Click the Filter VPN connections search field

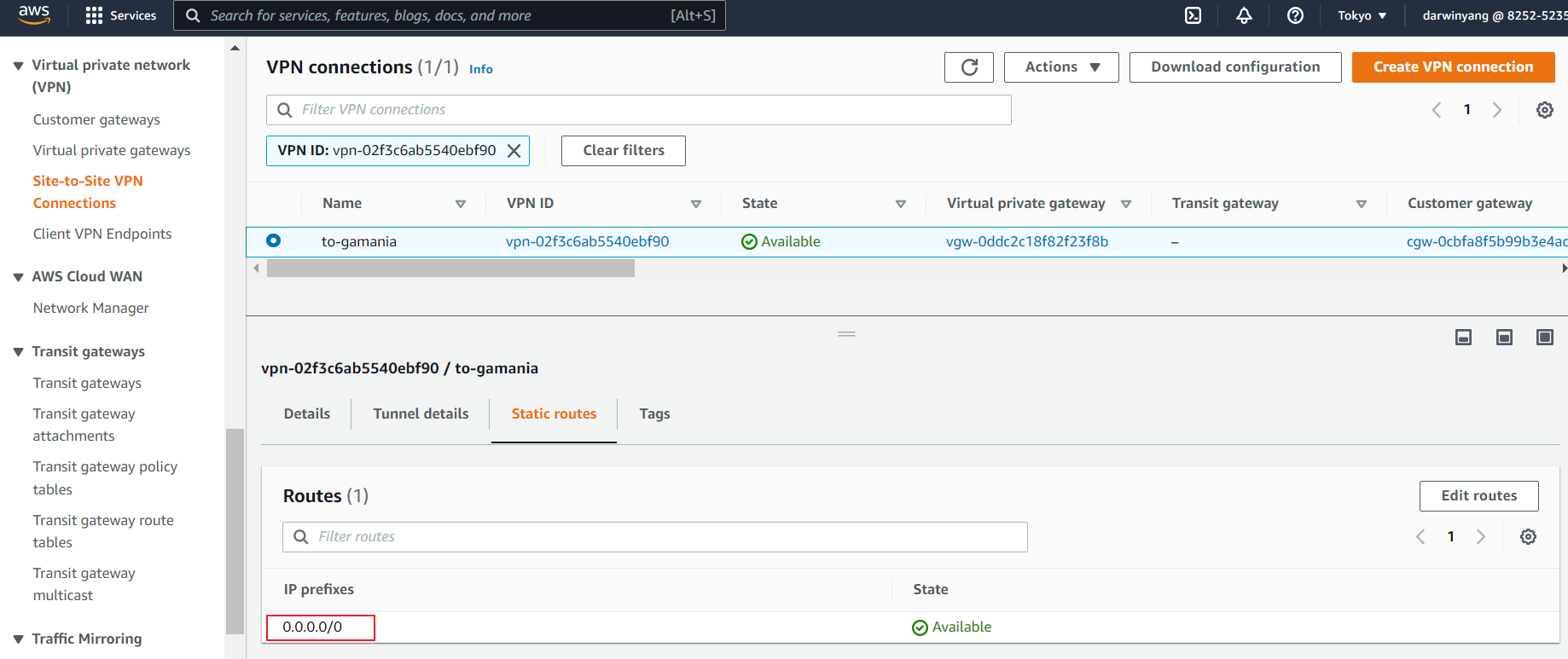coord(648,110)
